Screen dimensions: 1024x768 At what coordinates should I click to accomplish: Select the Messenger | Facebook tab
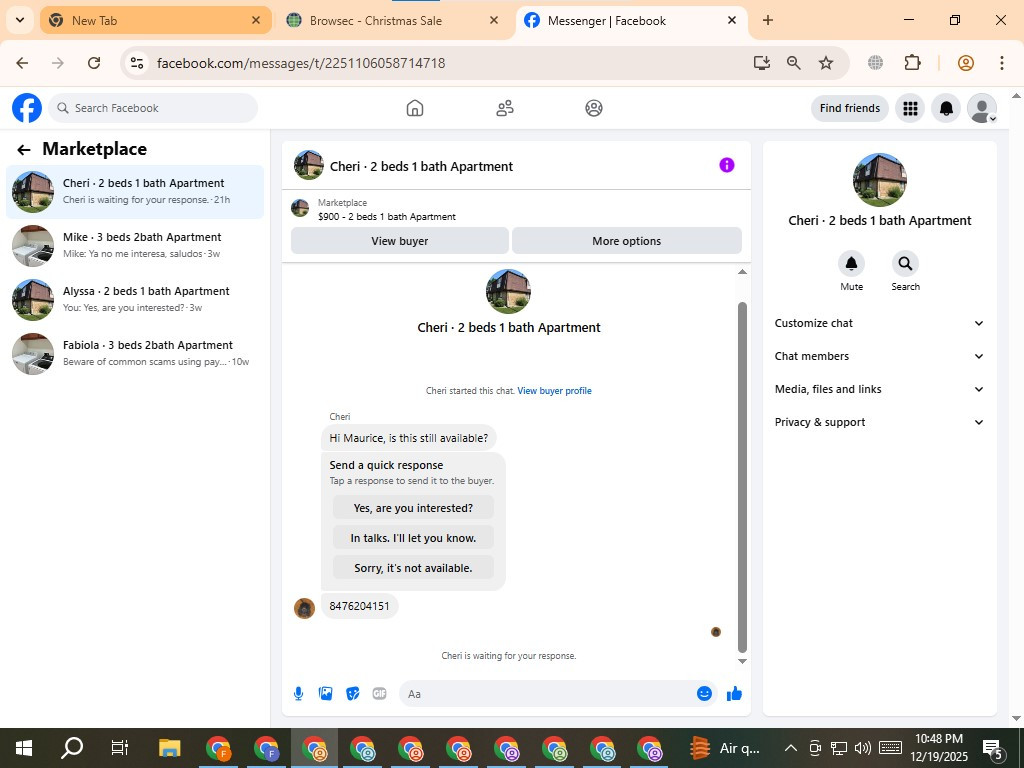coord(631,20)
